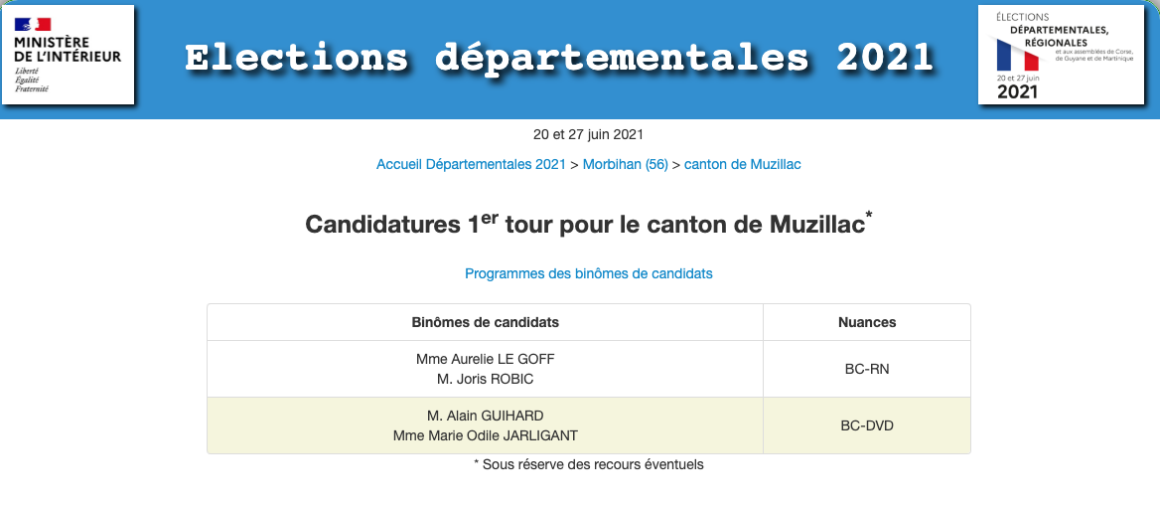Click the BC-RN nuance cell

click(866, 369)
